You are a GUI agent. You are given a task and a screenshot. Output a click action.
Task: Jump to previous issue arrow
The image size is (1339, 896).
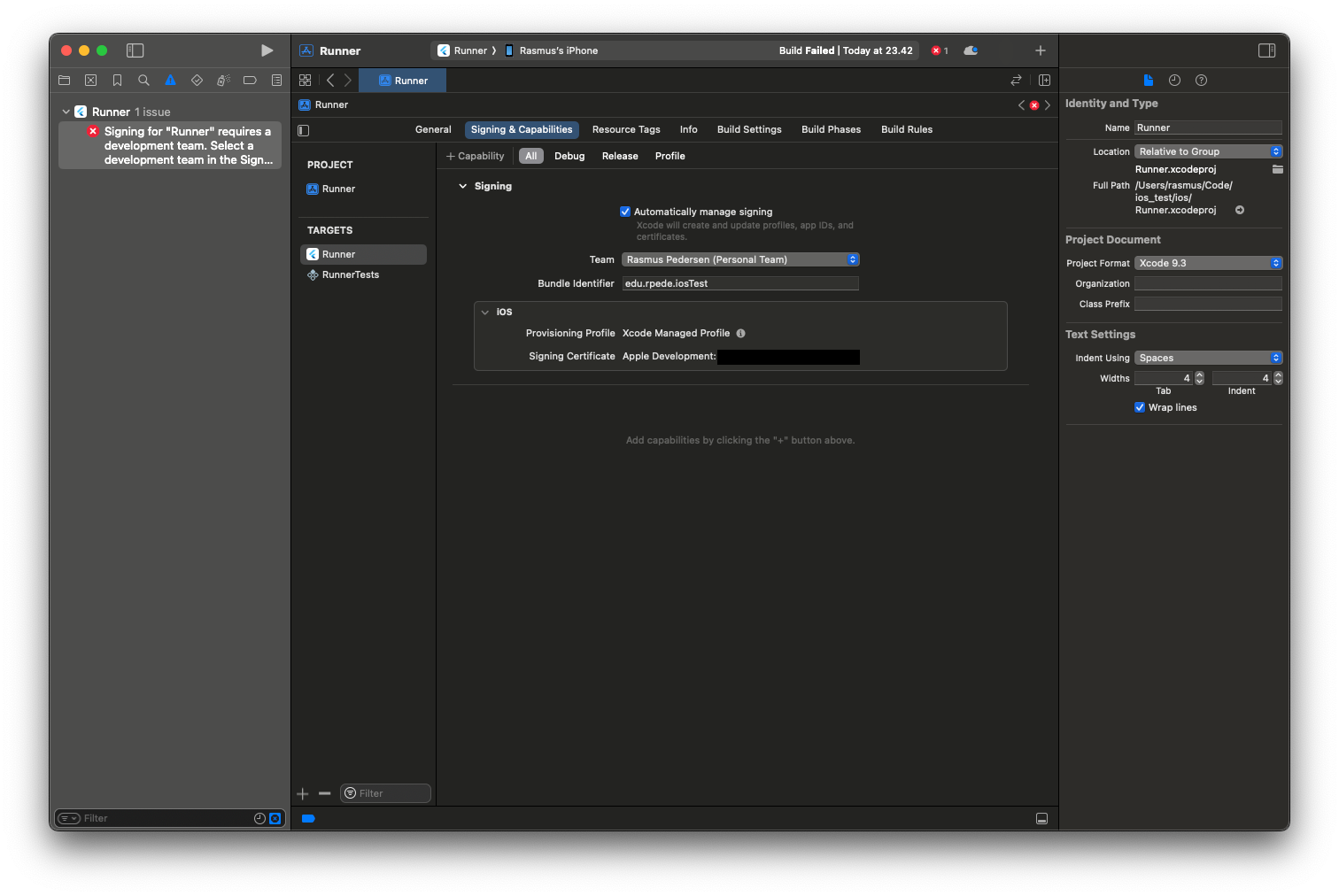coord(1021,104)
